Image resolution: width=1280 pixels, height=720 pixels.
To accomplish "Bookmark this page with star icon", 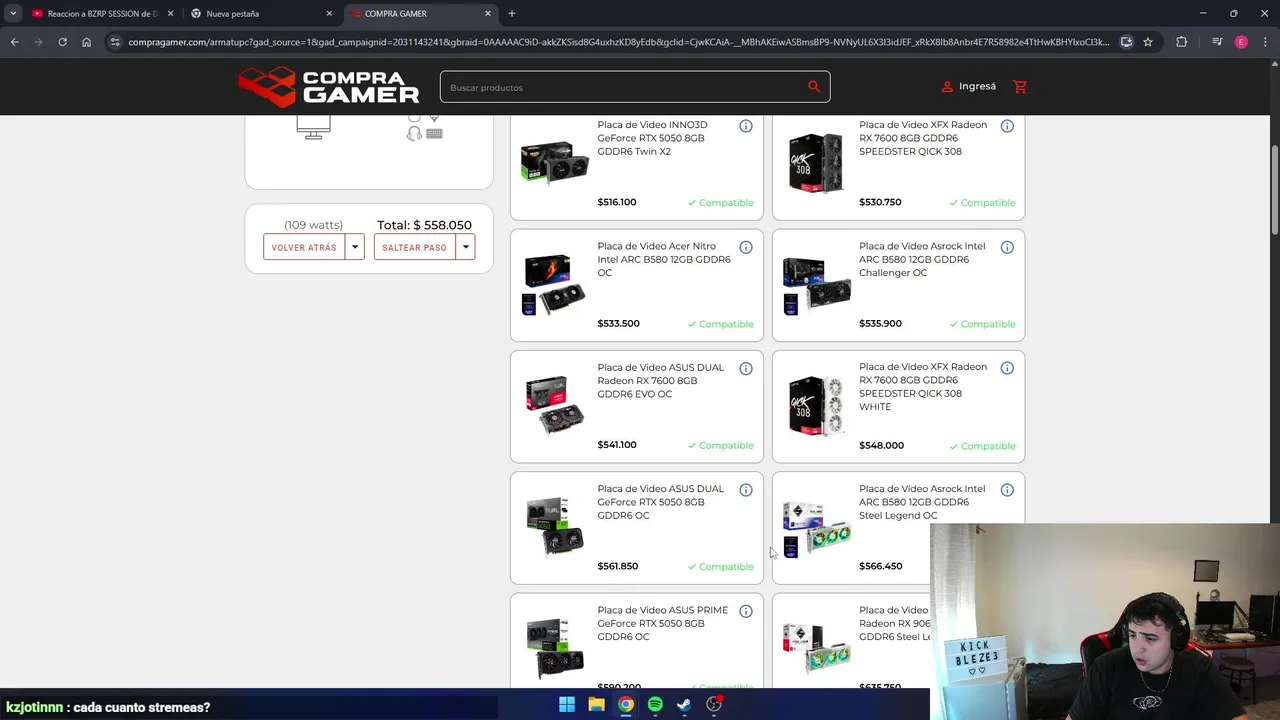I will click(1148, 42).
